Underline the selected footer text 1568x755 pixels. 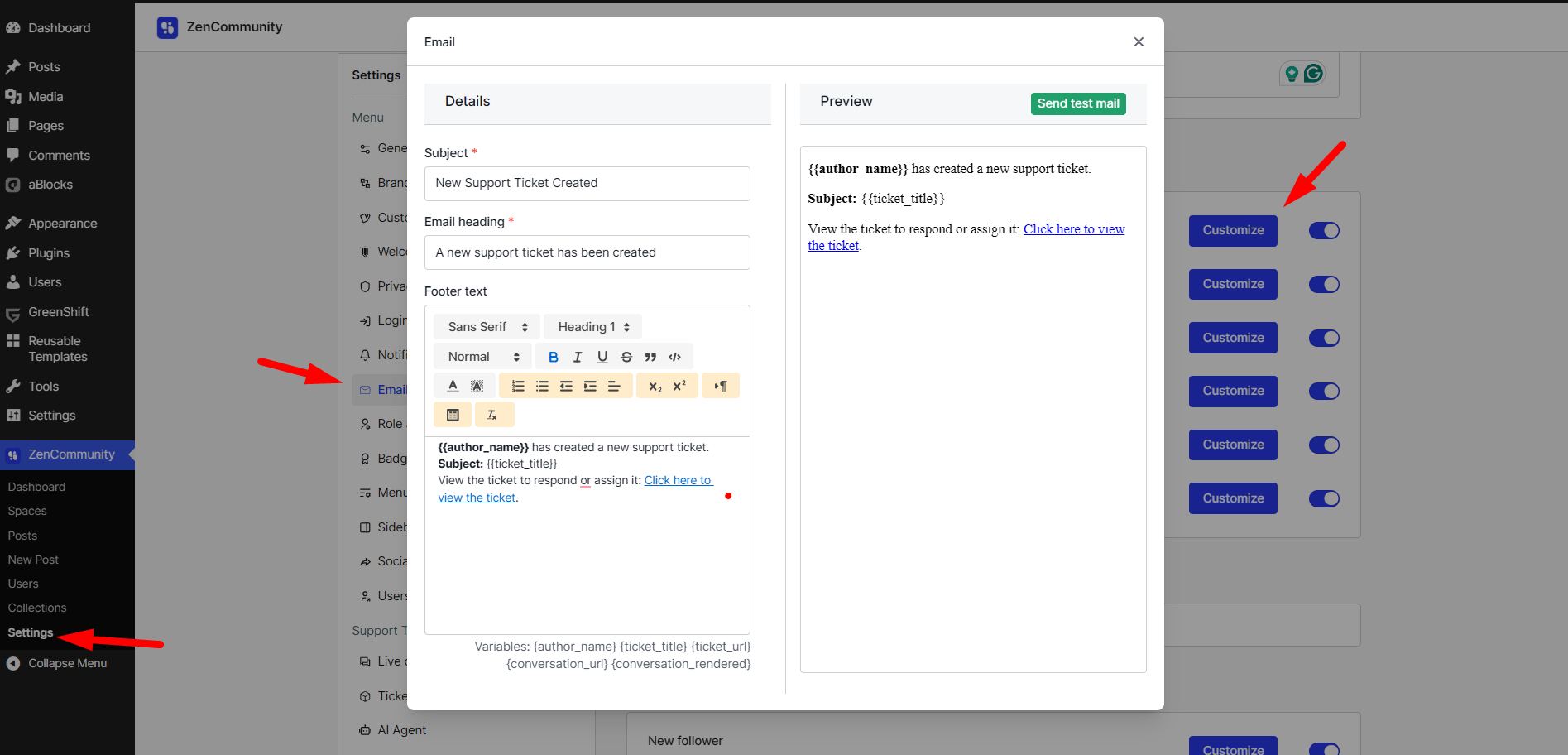tap(602, 357)
